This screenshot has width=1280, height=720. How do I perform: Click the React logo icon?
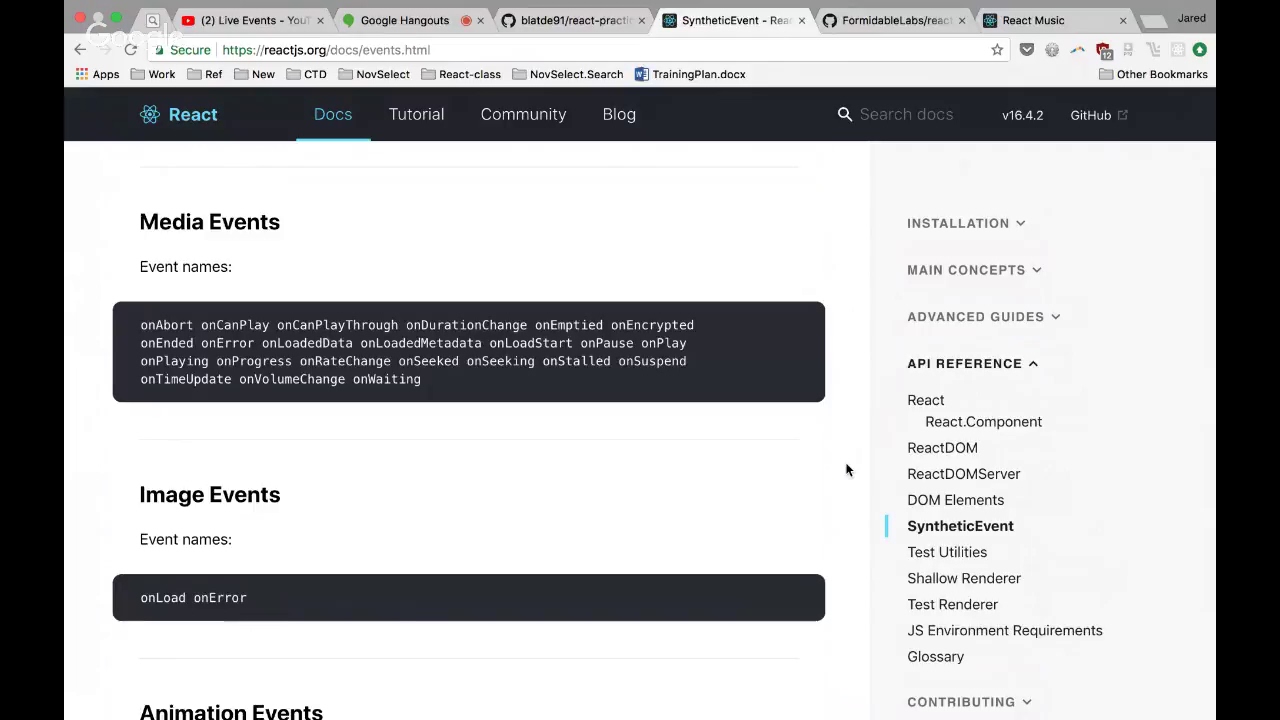pos(150,115)
